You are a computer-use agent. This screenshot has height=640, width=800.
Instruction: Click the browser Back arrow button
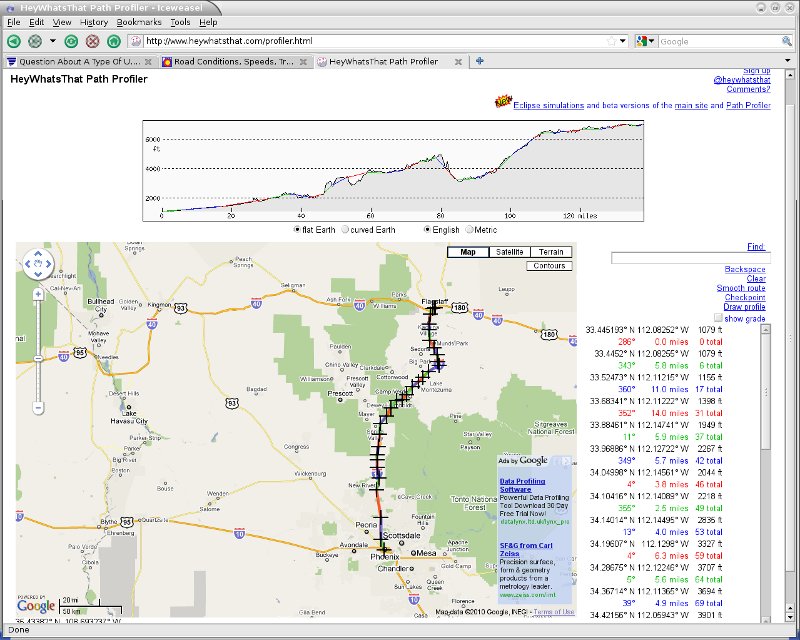(14, 41)
